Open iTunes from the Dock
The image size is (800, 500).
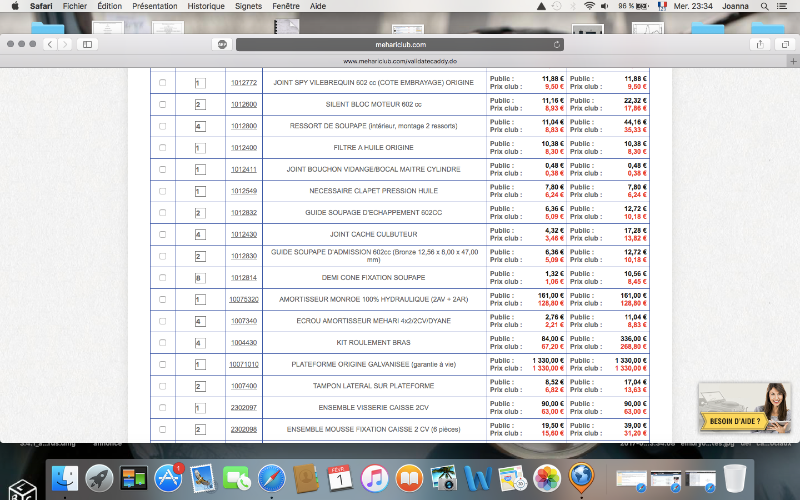coord(374,479)
